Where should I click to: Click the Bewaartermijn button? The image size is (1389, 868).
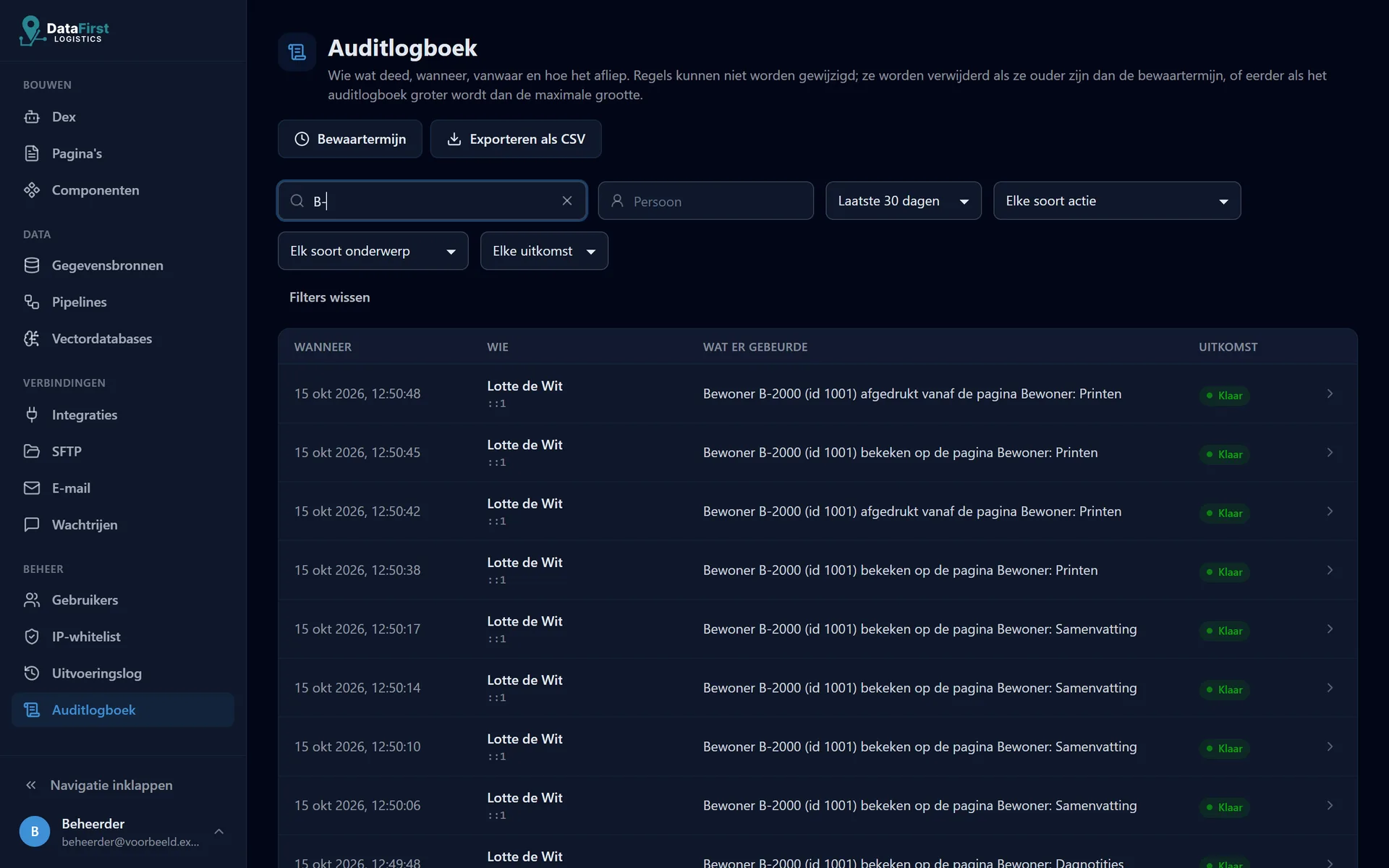point(350,139)
